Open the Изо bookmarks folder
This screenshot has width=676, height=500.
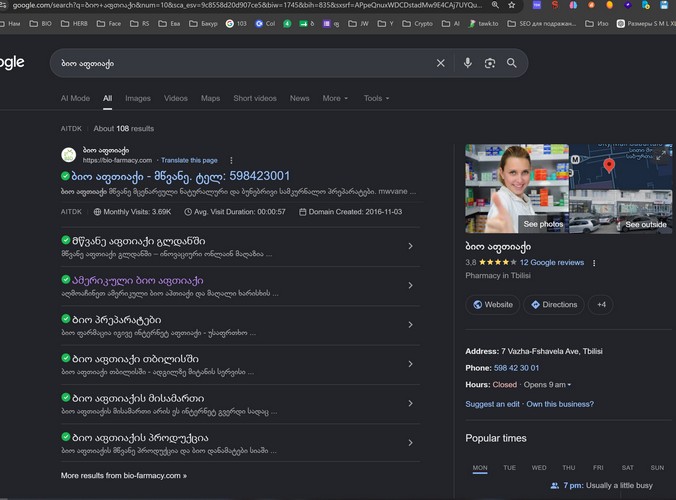[597, 23]
